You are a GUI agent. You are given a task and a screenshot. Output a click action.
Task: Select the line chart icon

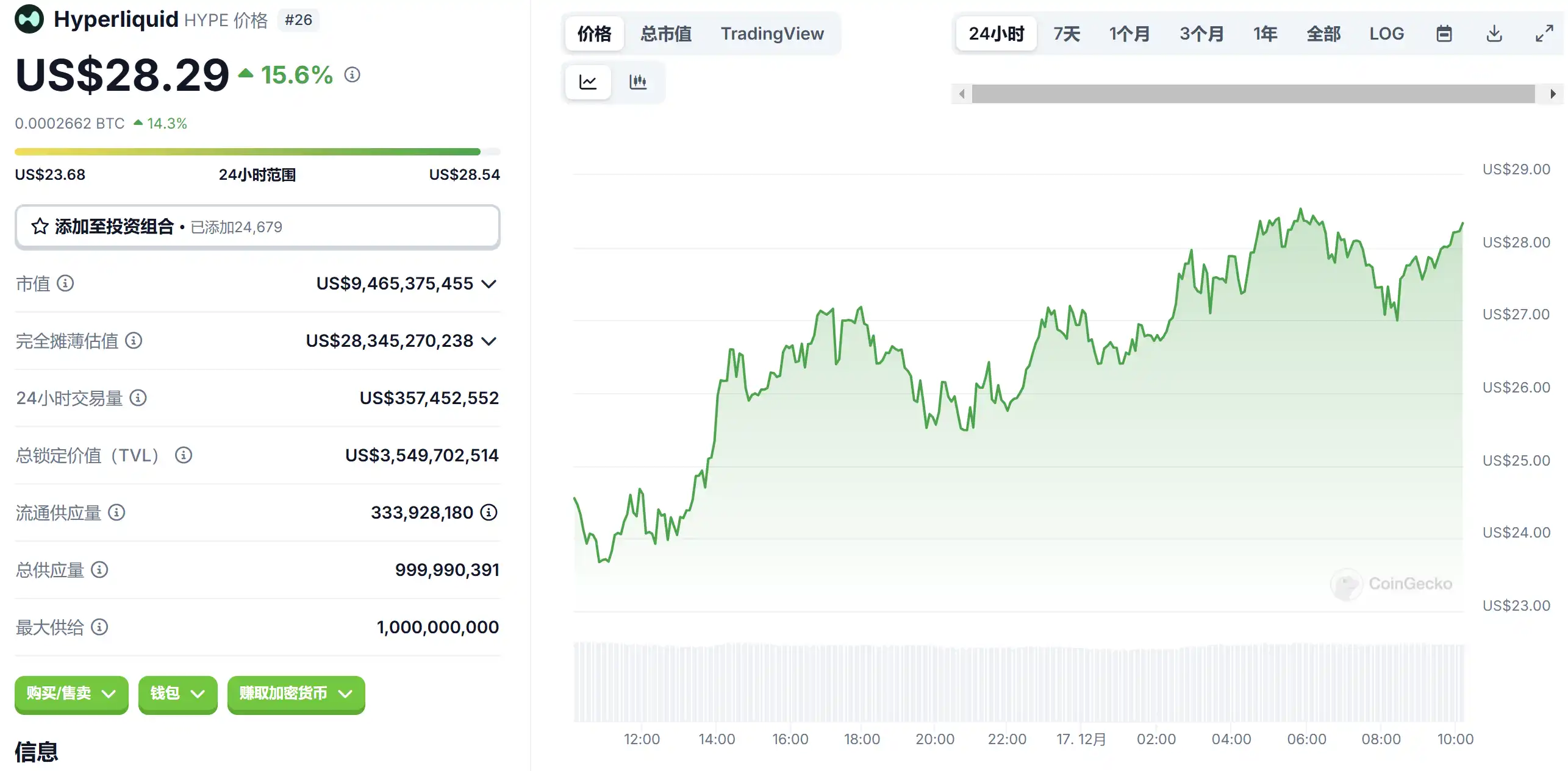pos(587,81)
